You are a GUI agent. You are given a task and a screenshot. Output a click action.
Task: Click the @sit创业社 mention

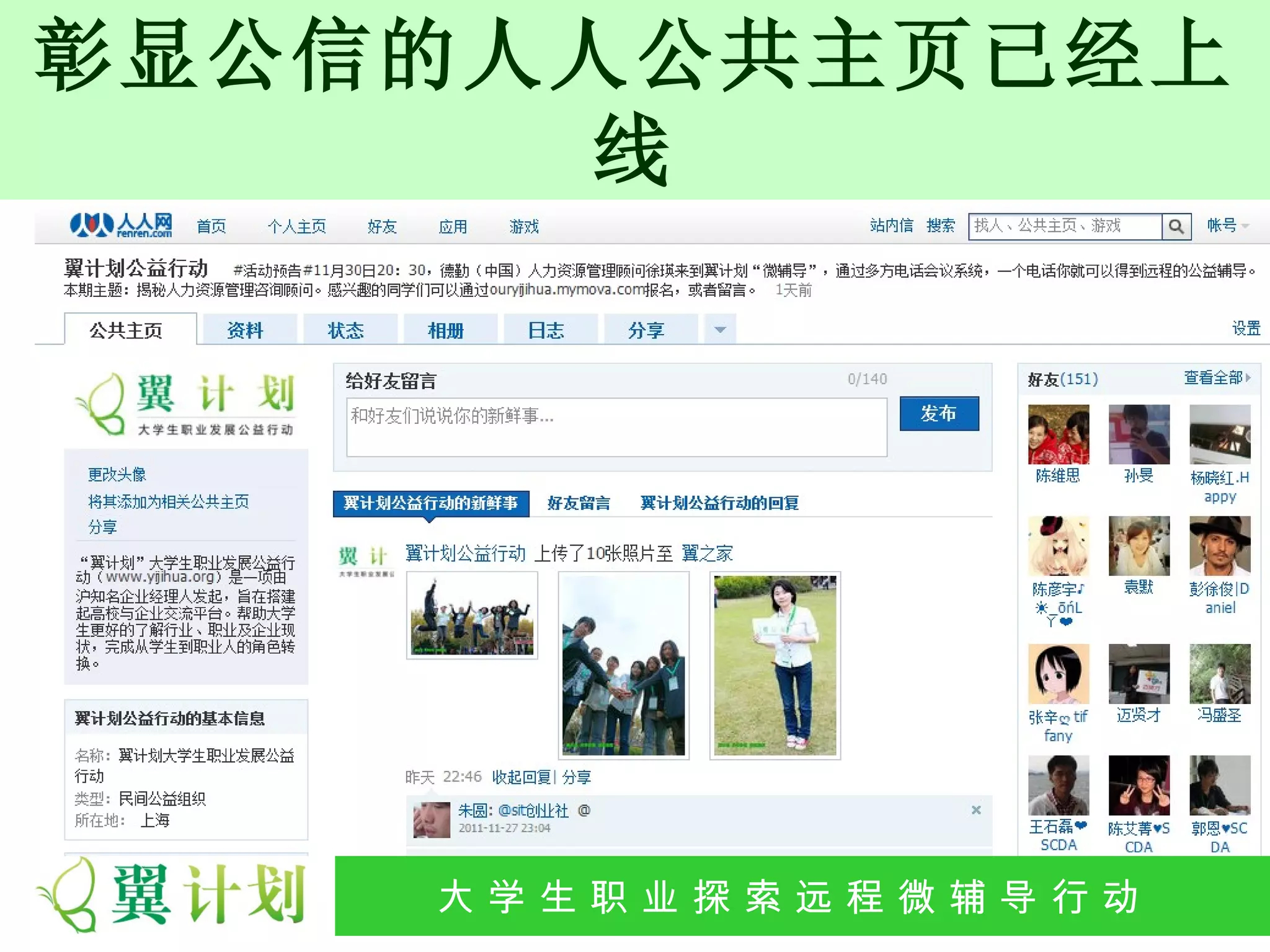pyautogui.click(x=533, y=810)
